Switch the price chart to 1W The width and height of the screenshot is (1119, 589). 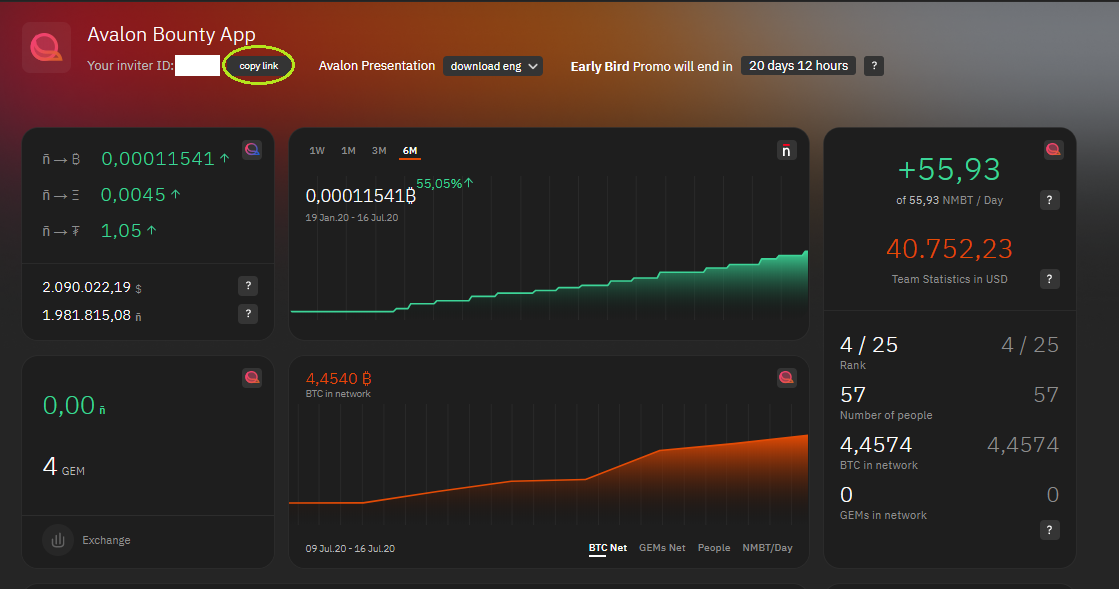tap(317, 151)
